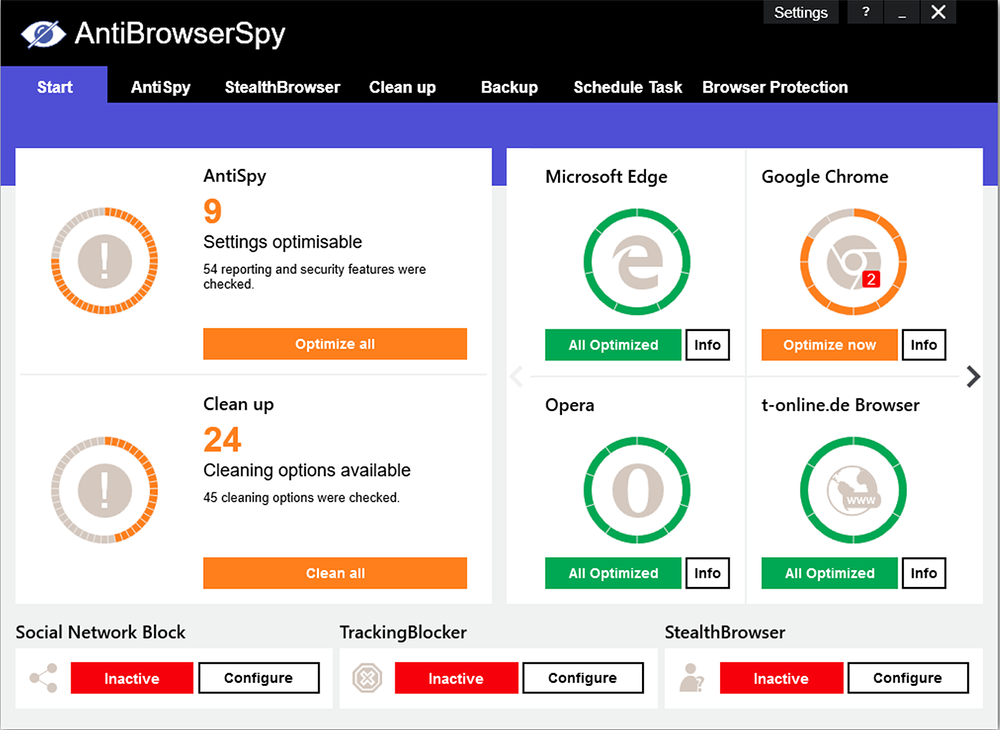The width and height of the screenshot is (1000, 730).
Task: Click the Social Network Block share icon
Action: tap(43, 679)
